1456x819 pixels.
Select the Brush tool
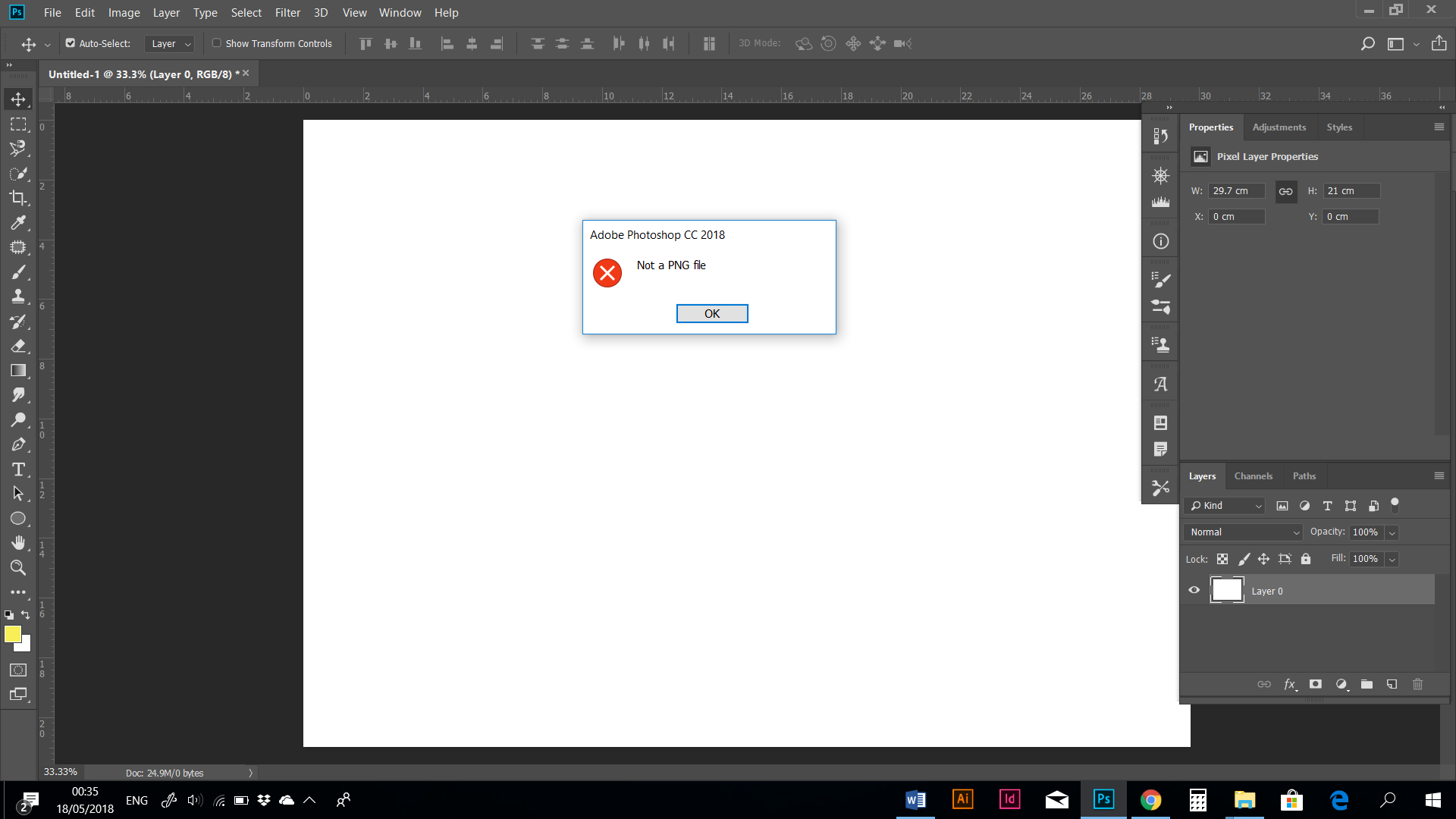click(x=19, y=271)
